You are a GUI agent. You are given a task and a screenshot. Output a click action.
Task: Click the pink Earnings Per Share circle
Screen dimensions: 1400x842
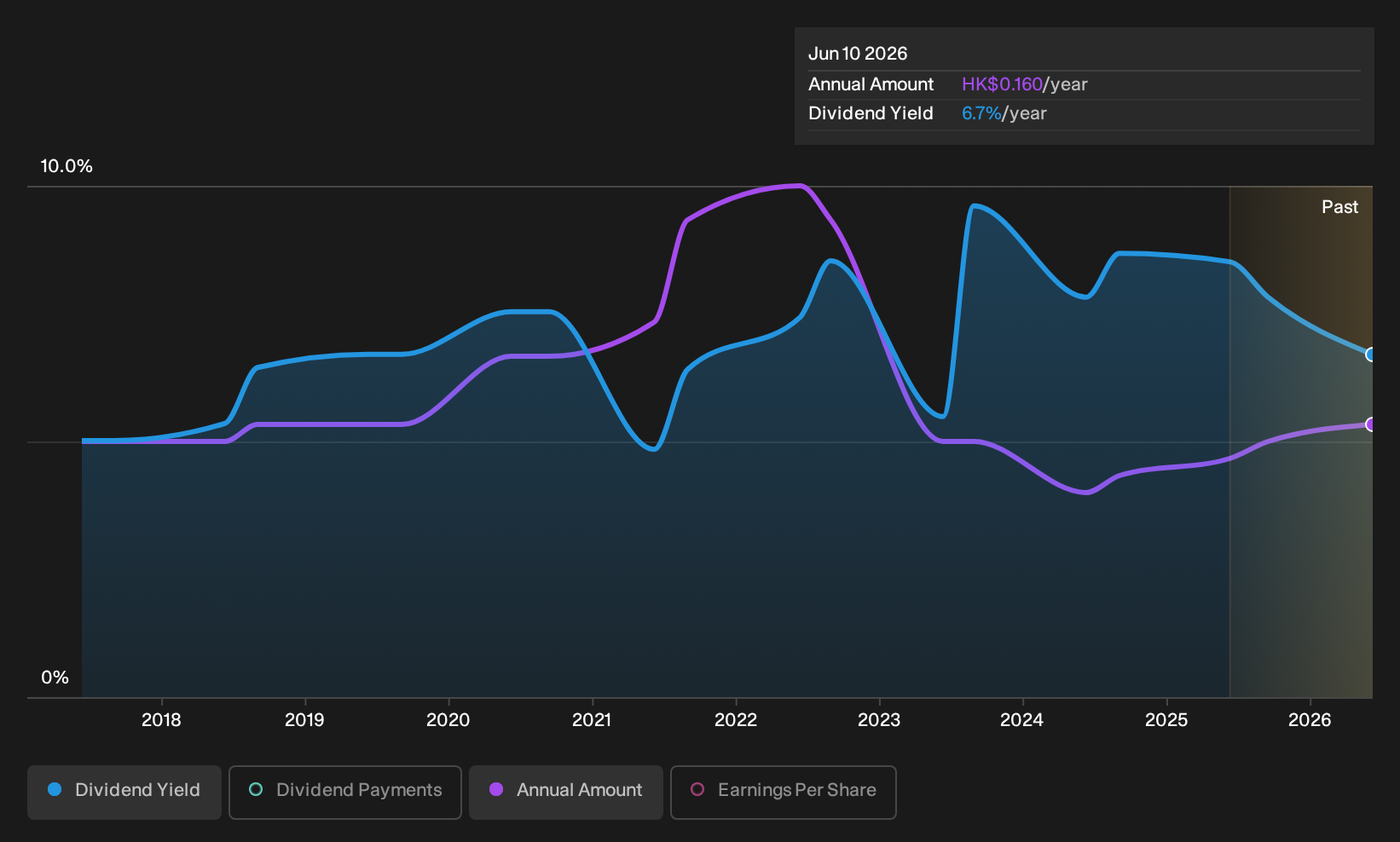click(x=697, y=790)
